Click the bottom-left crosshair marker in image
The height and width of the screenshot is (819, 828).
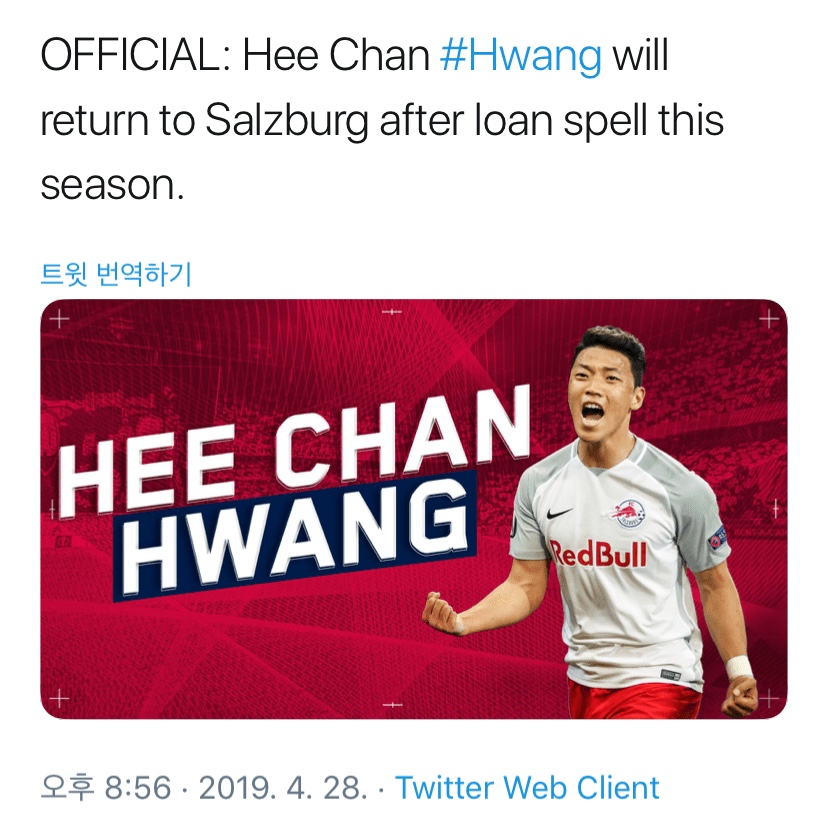[x=59, y=698]
